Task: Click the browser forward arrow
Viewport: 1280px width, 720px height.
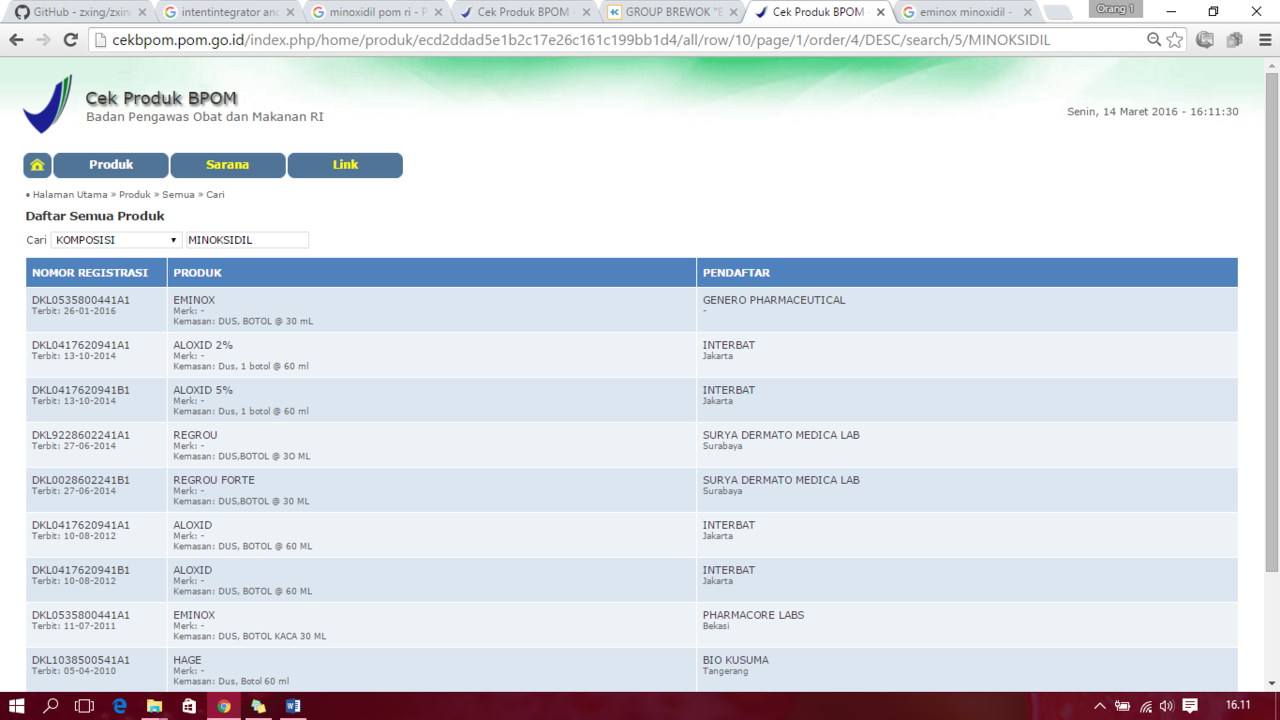Action: click(x=43, y=40)
